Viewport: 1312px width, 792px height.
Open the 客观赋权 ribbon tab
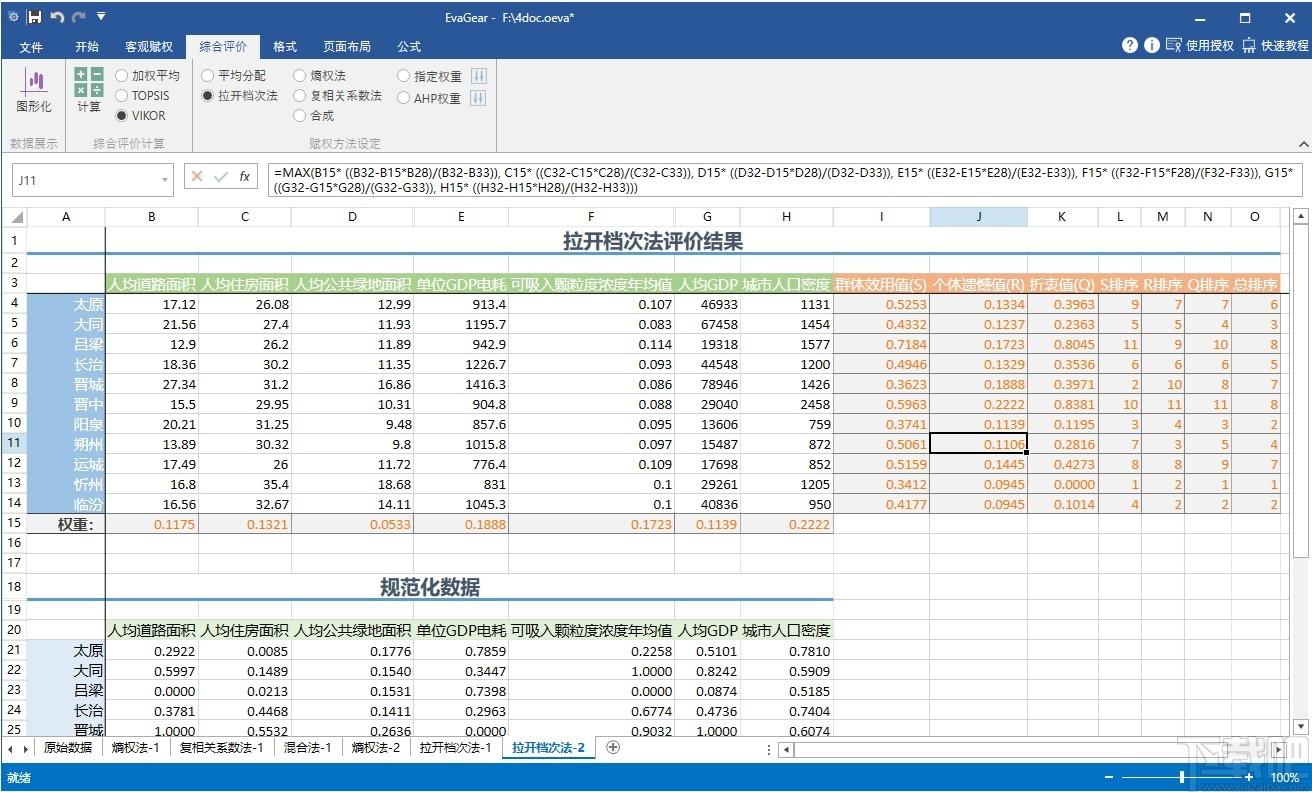pyautogui.click(x=149, y=47)
